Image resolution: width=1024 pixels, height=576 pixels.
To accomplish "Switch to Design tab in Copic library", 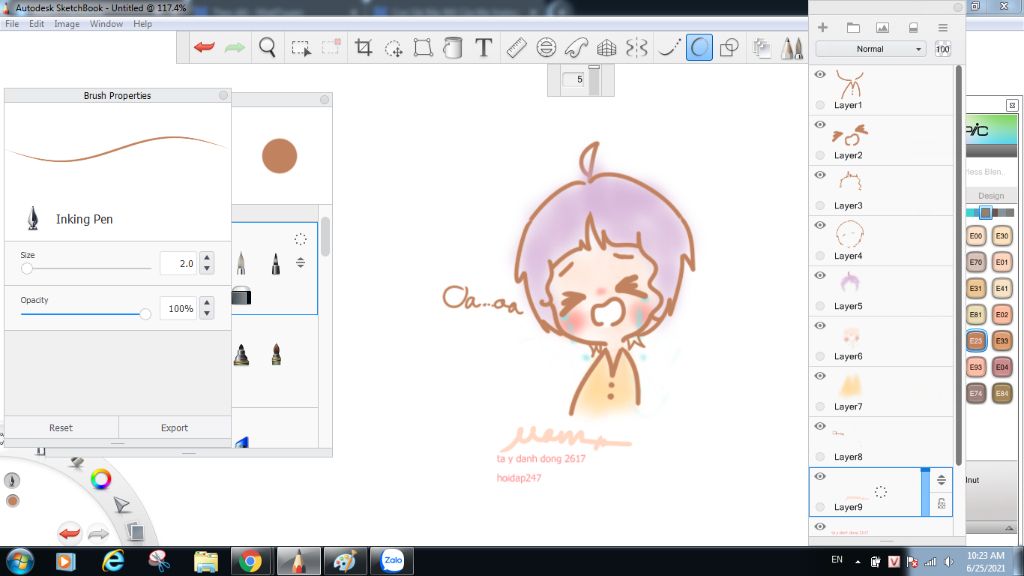I will pos(991,196).
